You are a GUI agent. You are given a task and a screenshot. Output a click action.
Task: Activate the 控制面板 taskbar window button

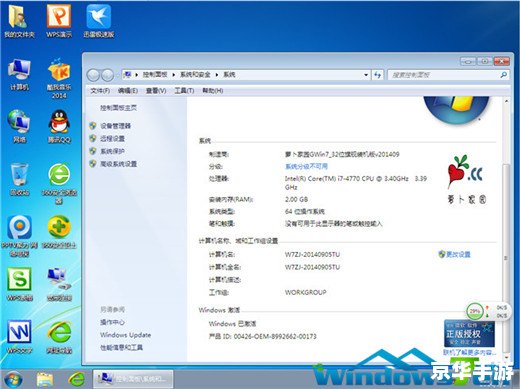[133, 379]
